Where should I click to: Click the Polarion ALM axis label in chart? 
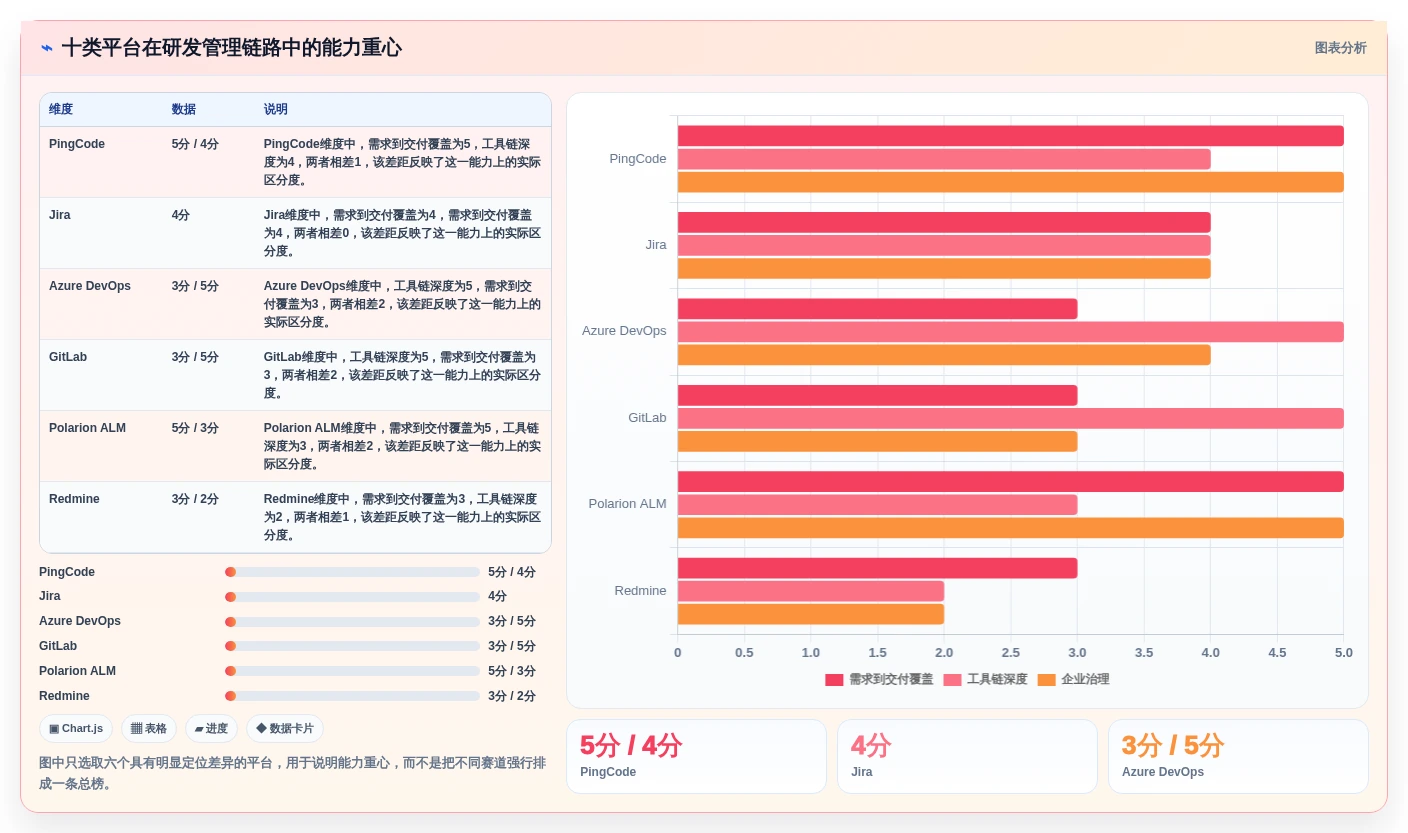click(627, 504)
